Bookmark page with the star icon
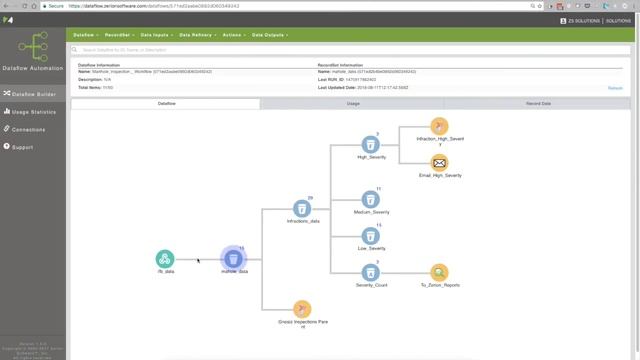Image resolution: width=640 pixels, height=360 pixels. [539, 6]
